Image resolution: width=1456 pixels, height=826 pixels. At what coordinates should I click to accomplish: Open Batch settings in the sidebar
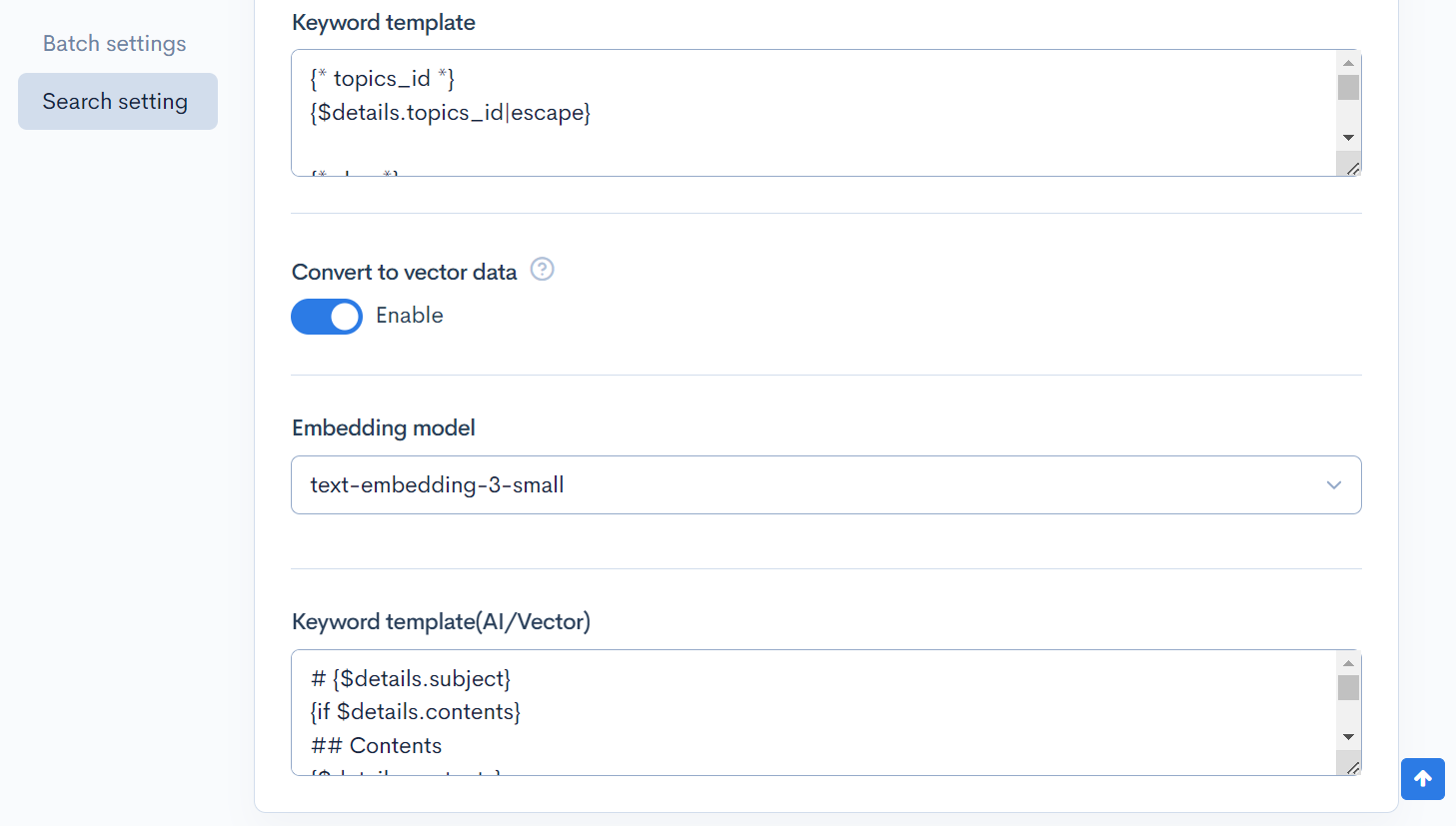pos(115,44)
